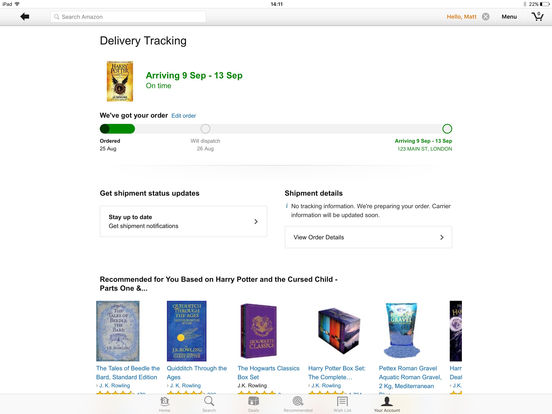552x414 pixels.
Task: Open the Cursed Child book cover thumbnail
Action: pos(120,81)
